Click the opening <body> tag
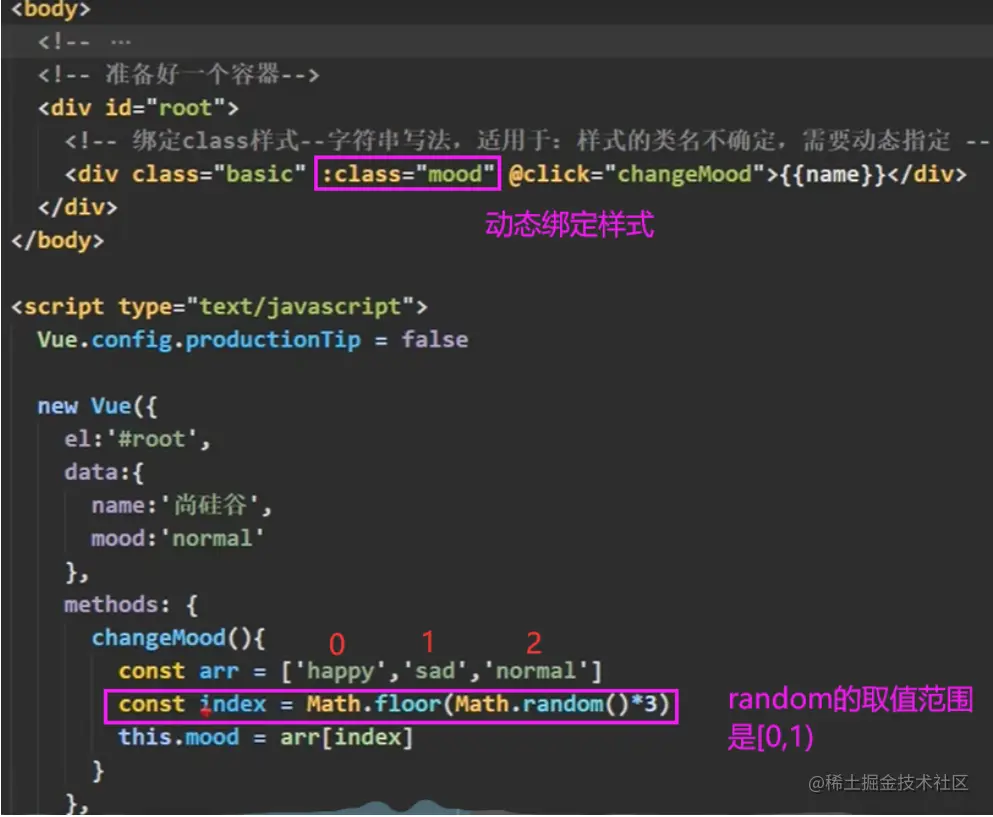The width and height of the screenshot is (993, 817). pyautogui.click(x=51, y=9)
